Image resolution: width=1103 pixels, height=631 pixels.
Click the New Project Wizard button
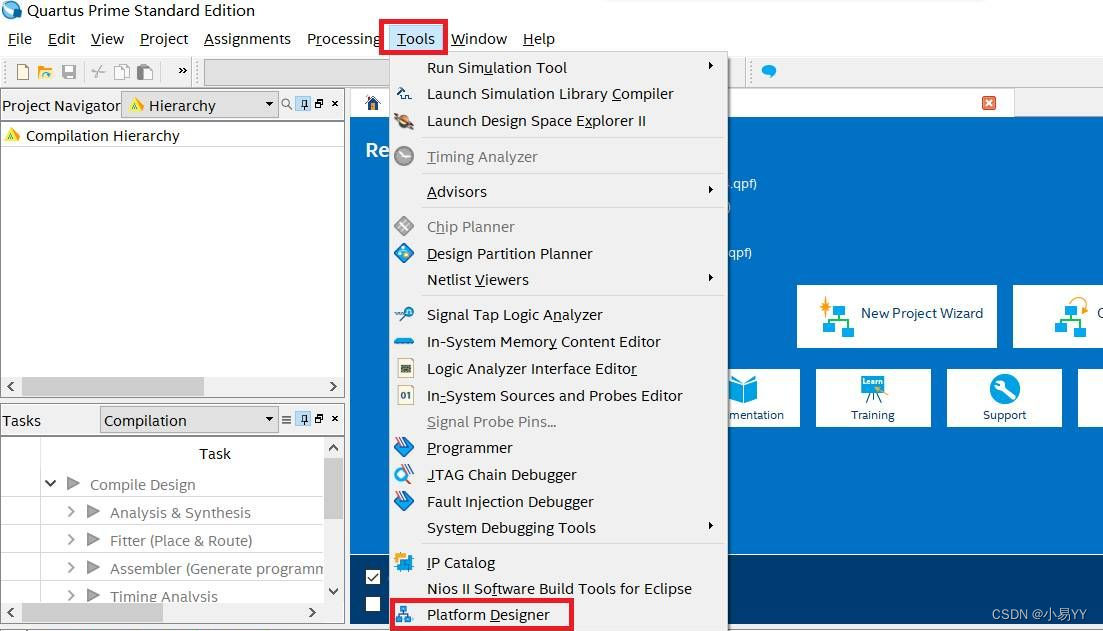pos(896,316)
